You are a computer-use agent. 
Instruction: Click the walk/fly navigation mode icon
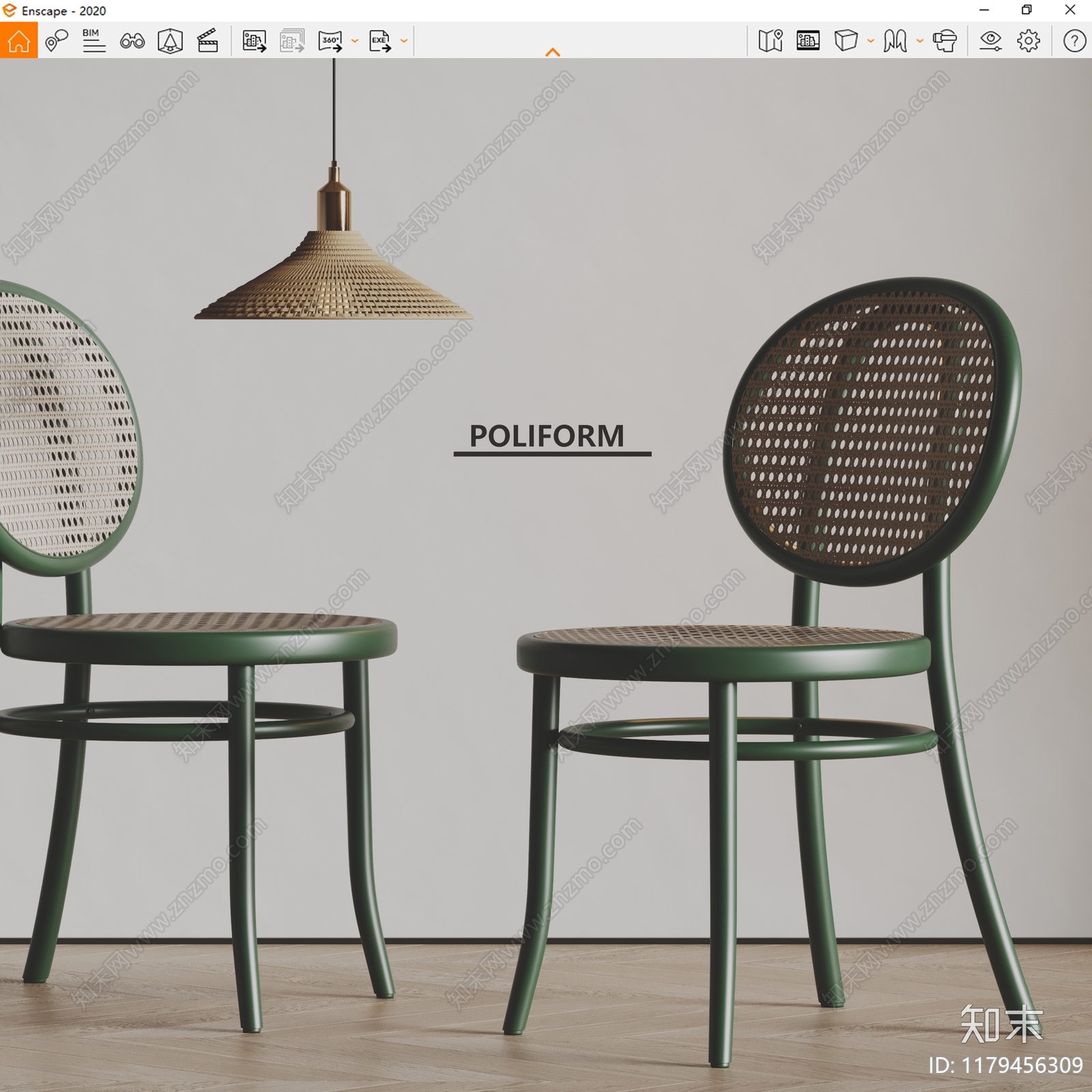coord(895,41)
